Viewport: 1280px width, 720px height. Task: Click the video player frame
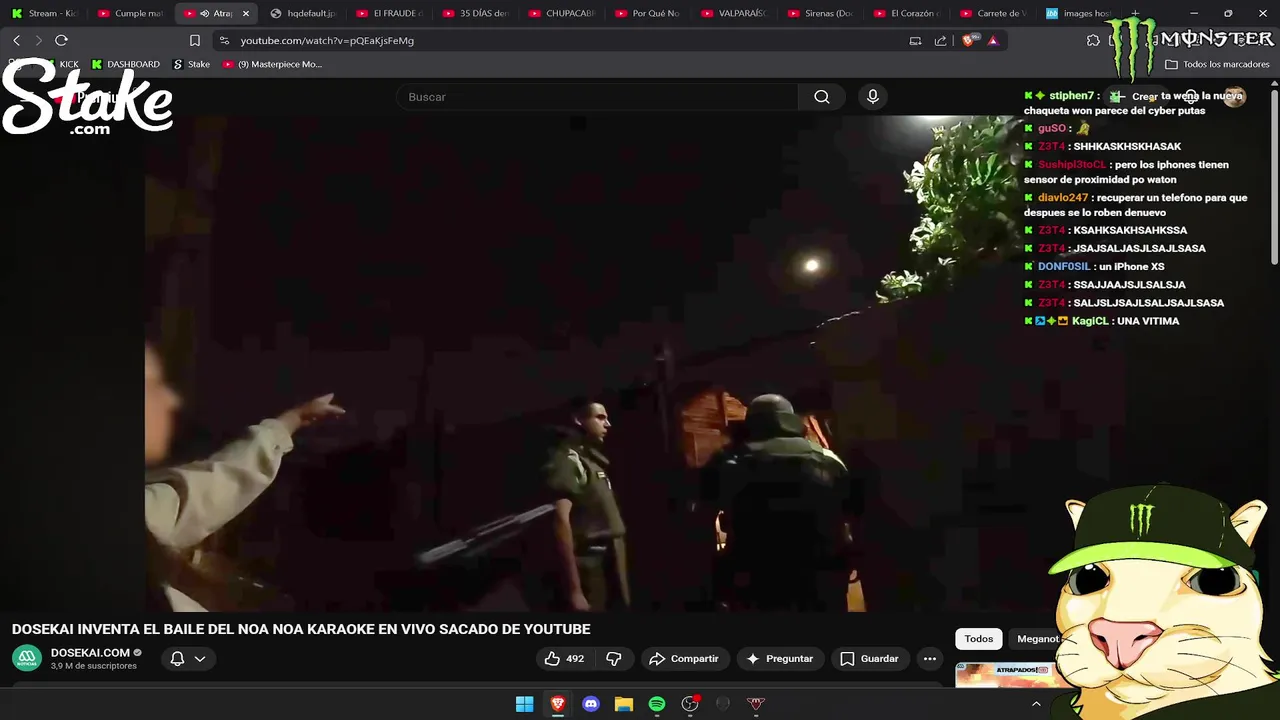click(x=584, y=363)
